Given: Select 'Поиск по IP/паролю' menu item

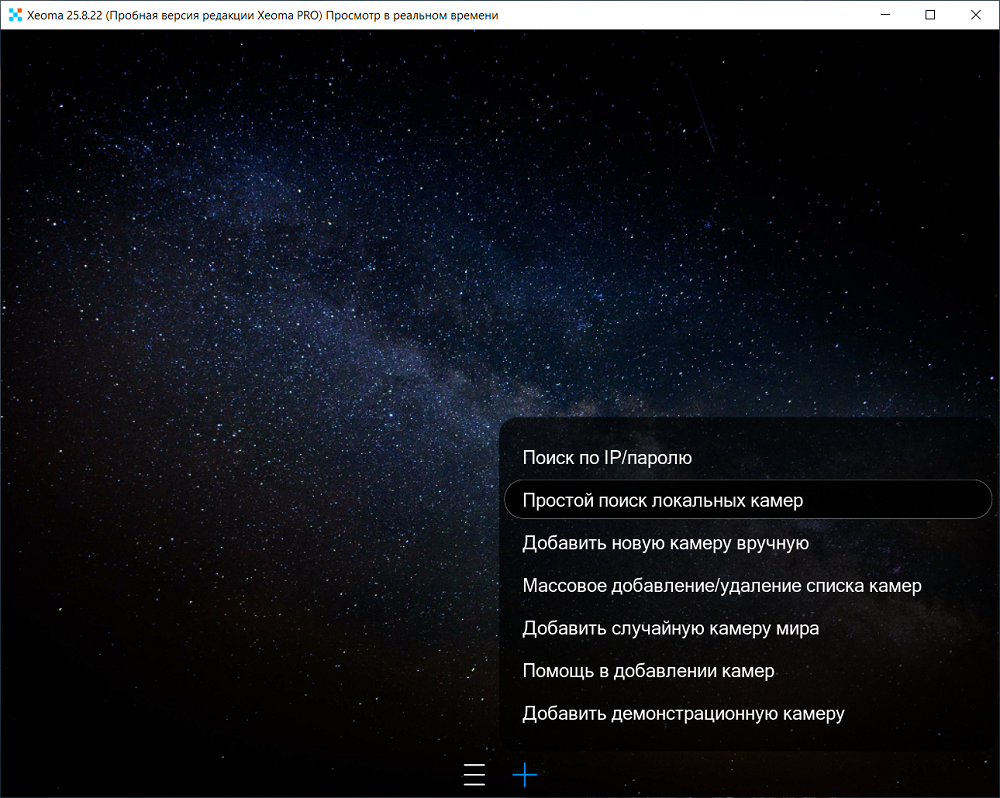Looking at the screenshot, I should (x=607, y=458).
